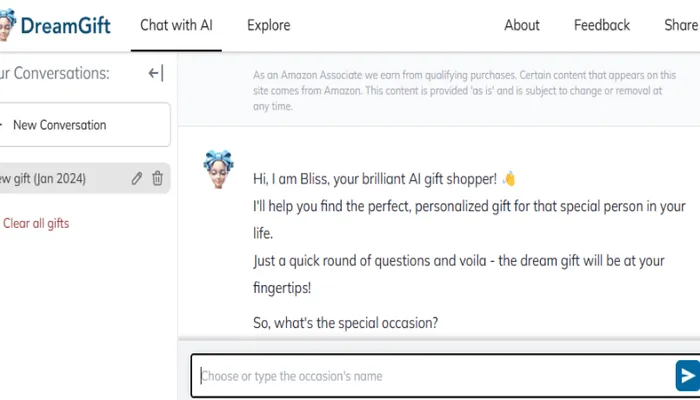The width and height of the screenshot is (700, 400).
Task: Click Bliss's avatar picture in the chat
Action: 219,170
